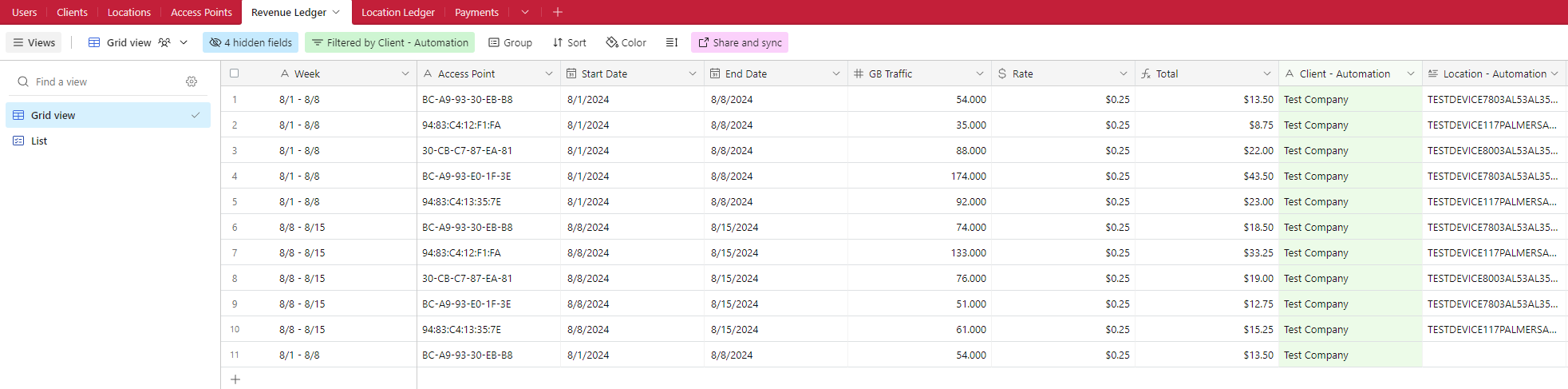
Task: Open the Total column dropdown arrow
Action: (x=1267, y=73)
